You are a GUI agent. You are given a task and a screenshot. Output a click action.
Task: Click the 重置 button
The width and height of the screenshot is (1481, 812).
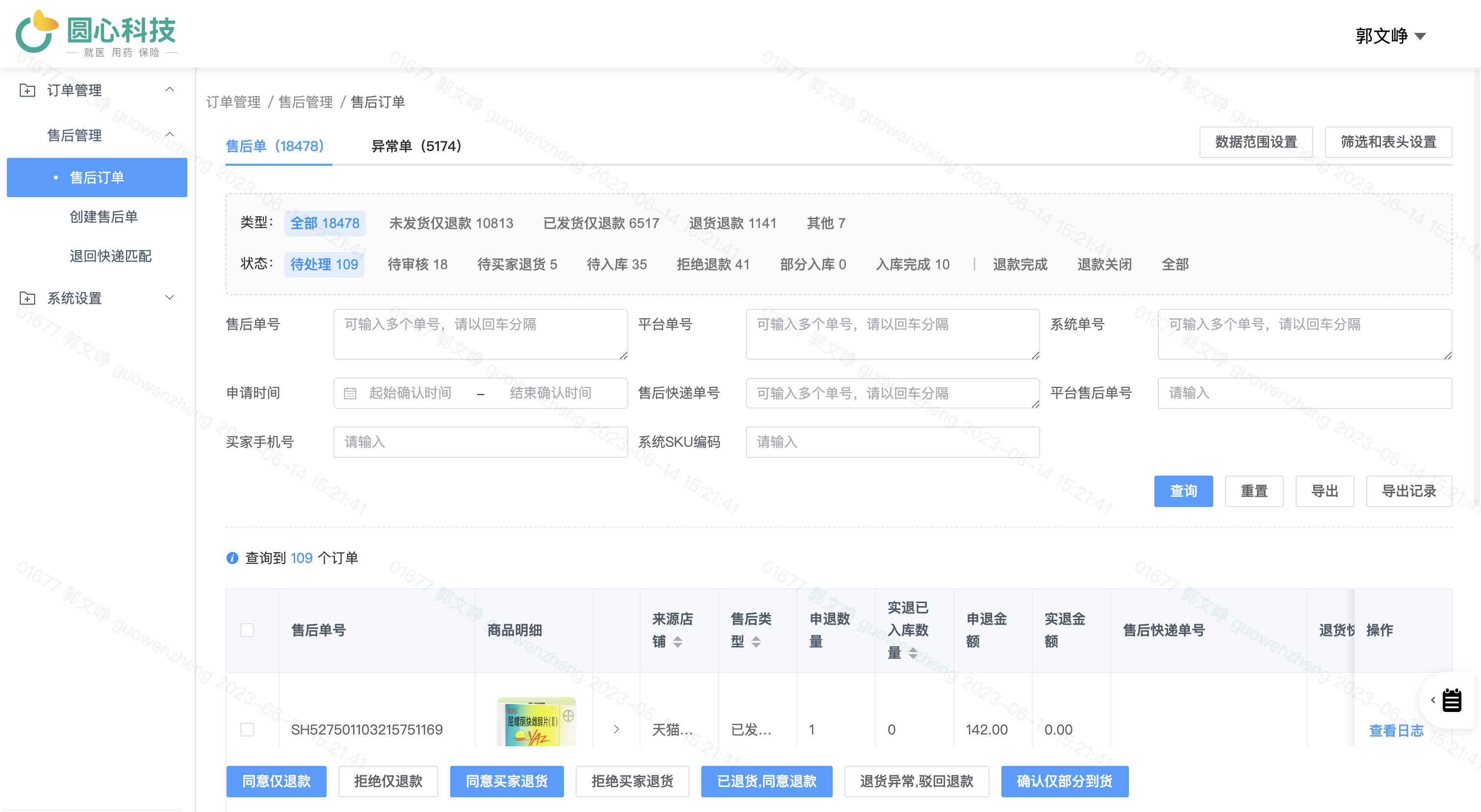(1254, 491)
